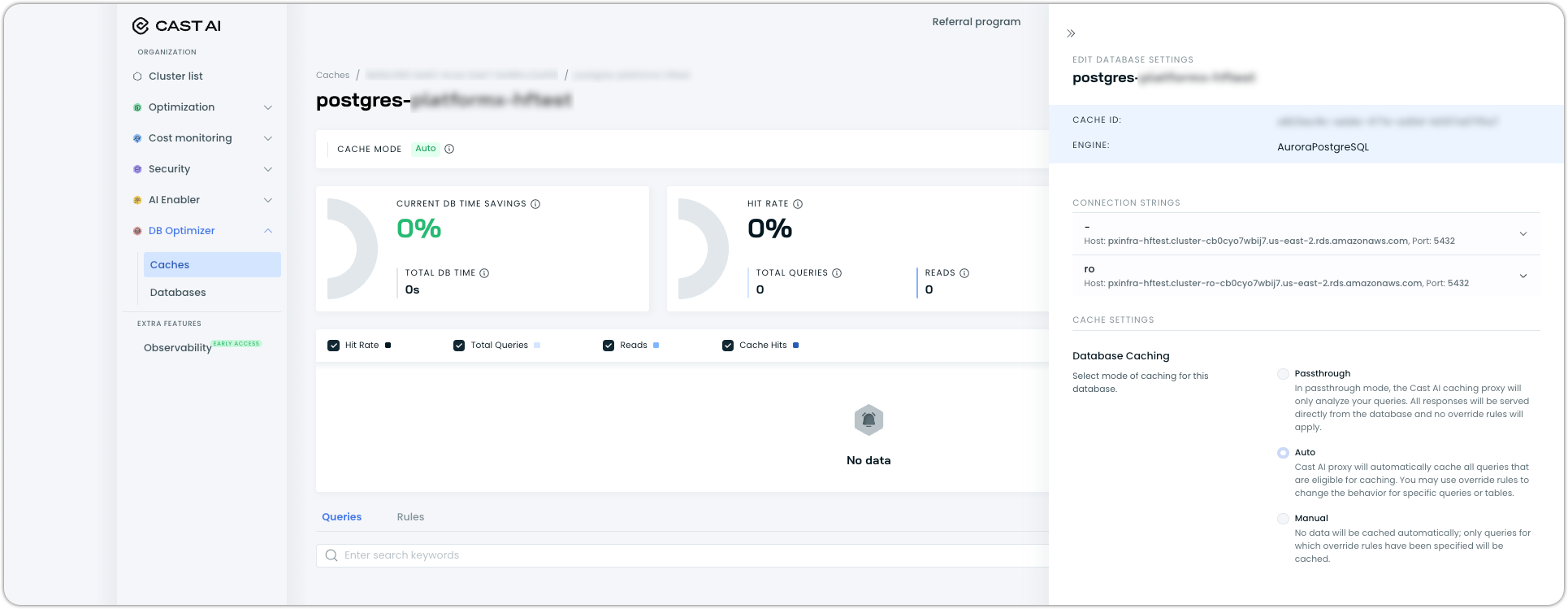Click the Optimization label in sidebar
The width and height of the screenshot is (1568, 609).
point(182,107)
